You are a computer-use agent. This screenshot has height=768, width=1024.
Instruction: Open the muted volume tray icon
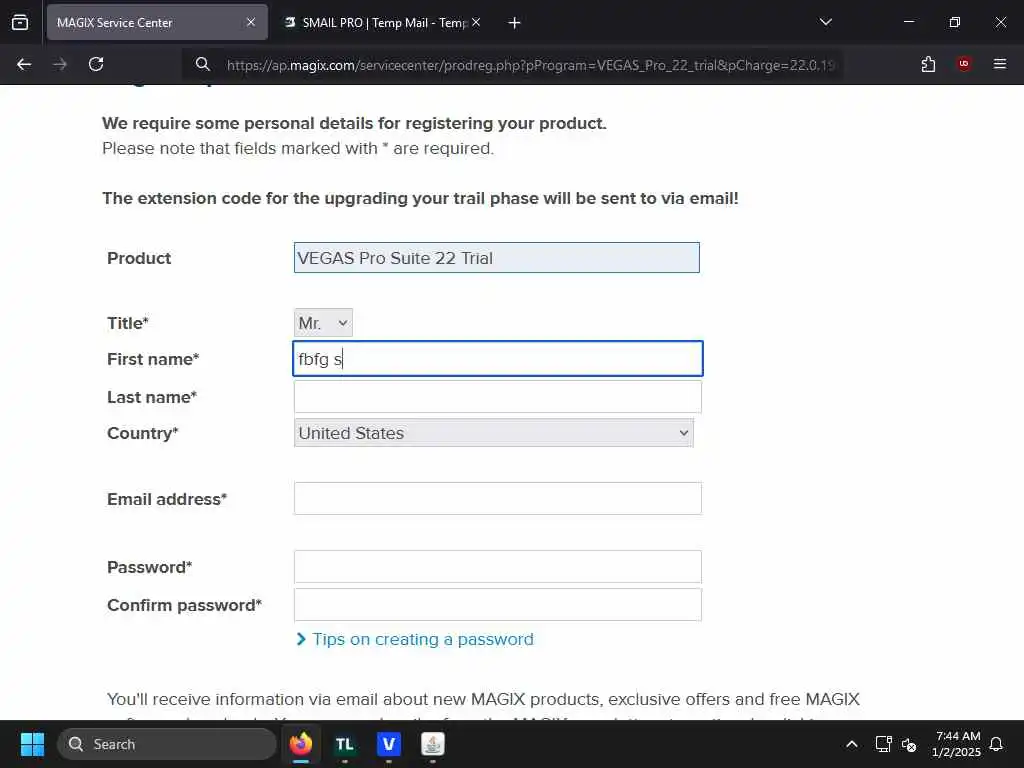pos(909,744)
